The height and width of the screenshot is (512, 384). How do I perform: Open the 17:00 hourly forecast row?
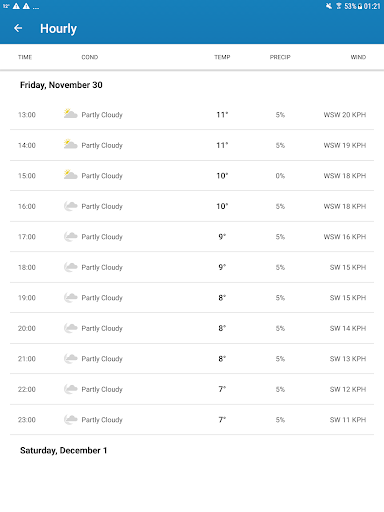(x=192, y=237)
